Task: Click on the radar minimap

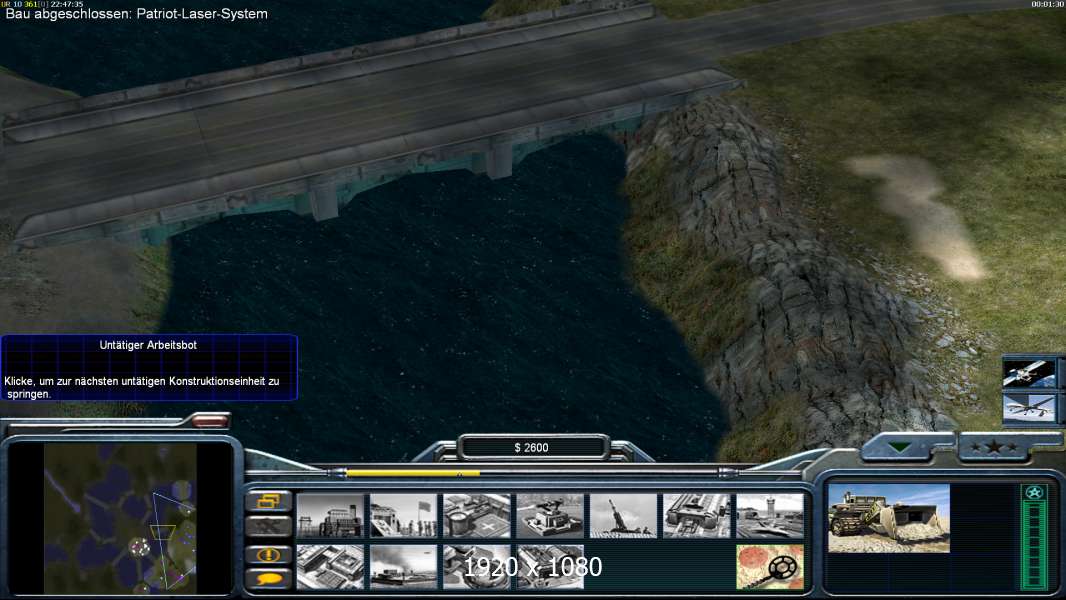Action: (x=120, y=518)
